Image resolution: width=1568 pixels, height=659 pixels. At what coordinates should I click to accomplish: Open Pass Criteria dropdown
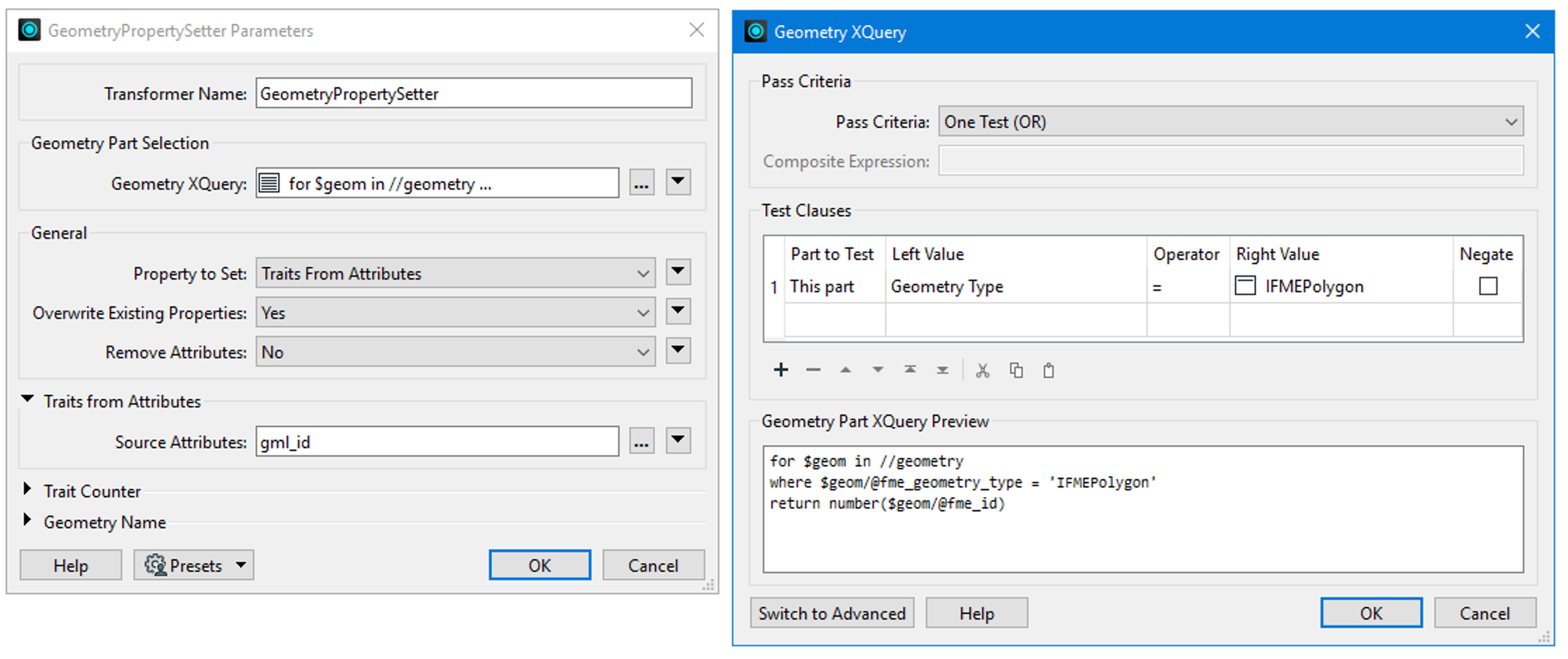1231,122
